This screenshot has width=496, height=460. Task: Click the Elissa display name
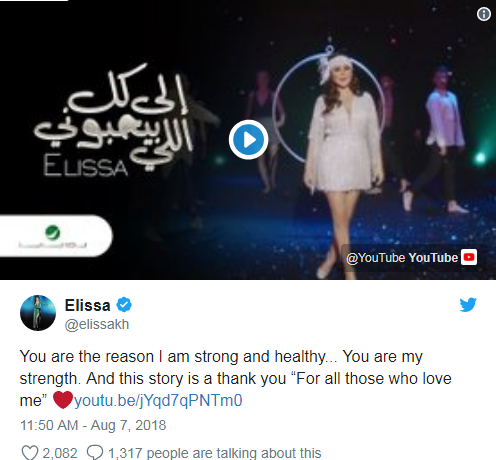87,305
